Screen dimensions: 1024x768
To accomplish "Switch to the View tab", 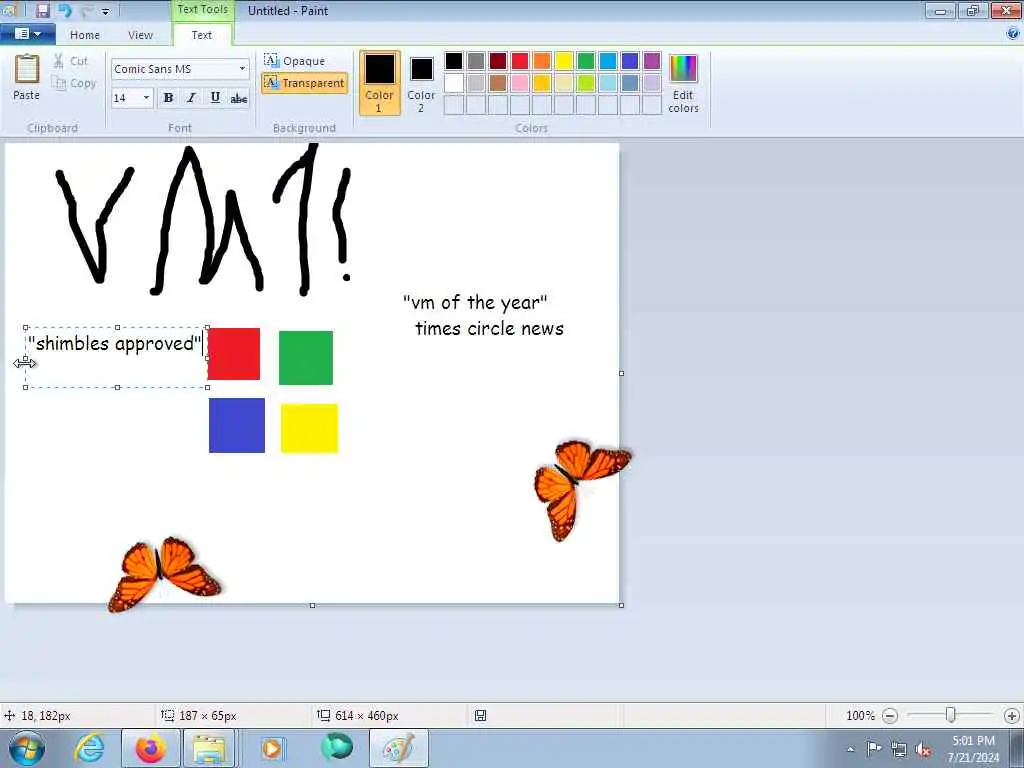I will coord(140,35).
